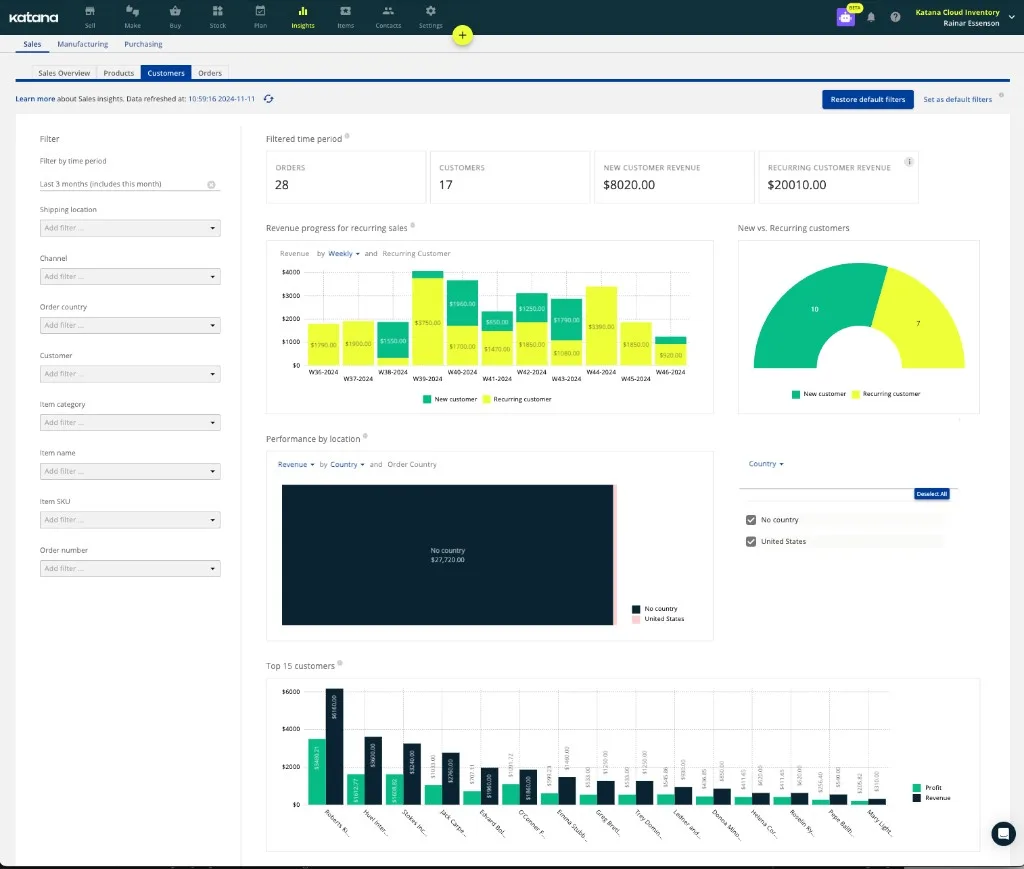1024x869 pixels.
Task: Open the Item name filter dropdown
Action: tap(130, 471)
